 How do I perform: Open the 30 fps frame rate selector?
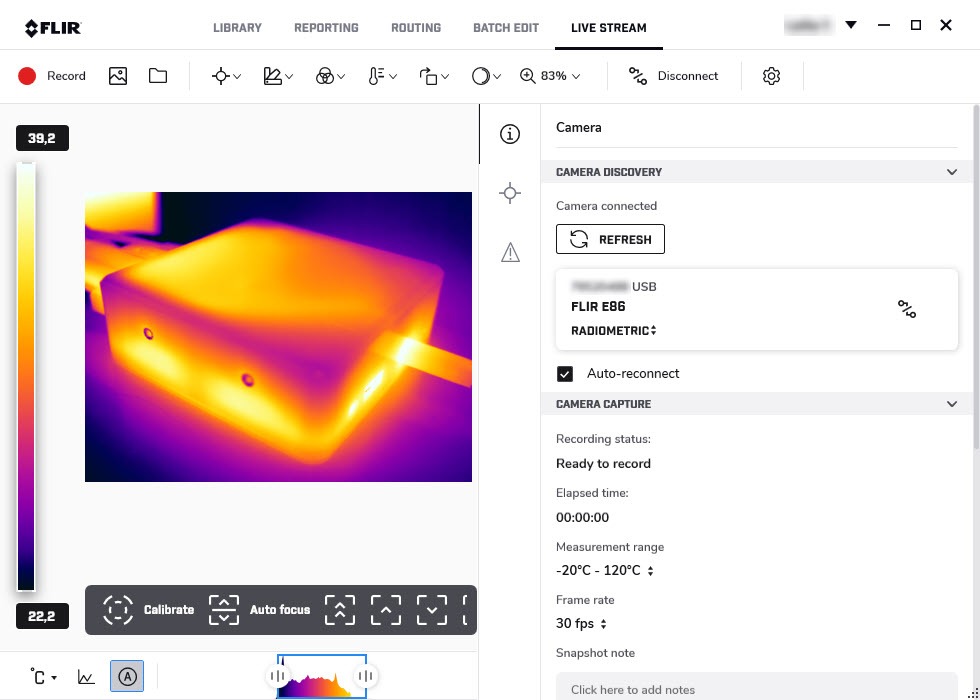point(581,624)
